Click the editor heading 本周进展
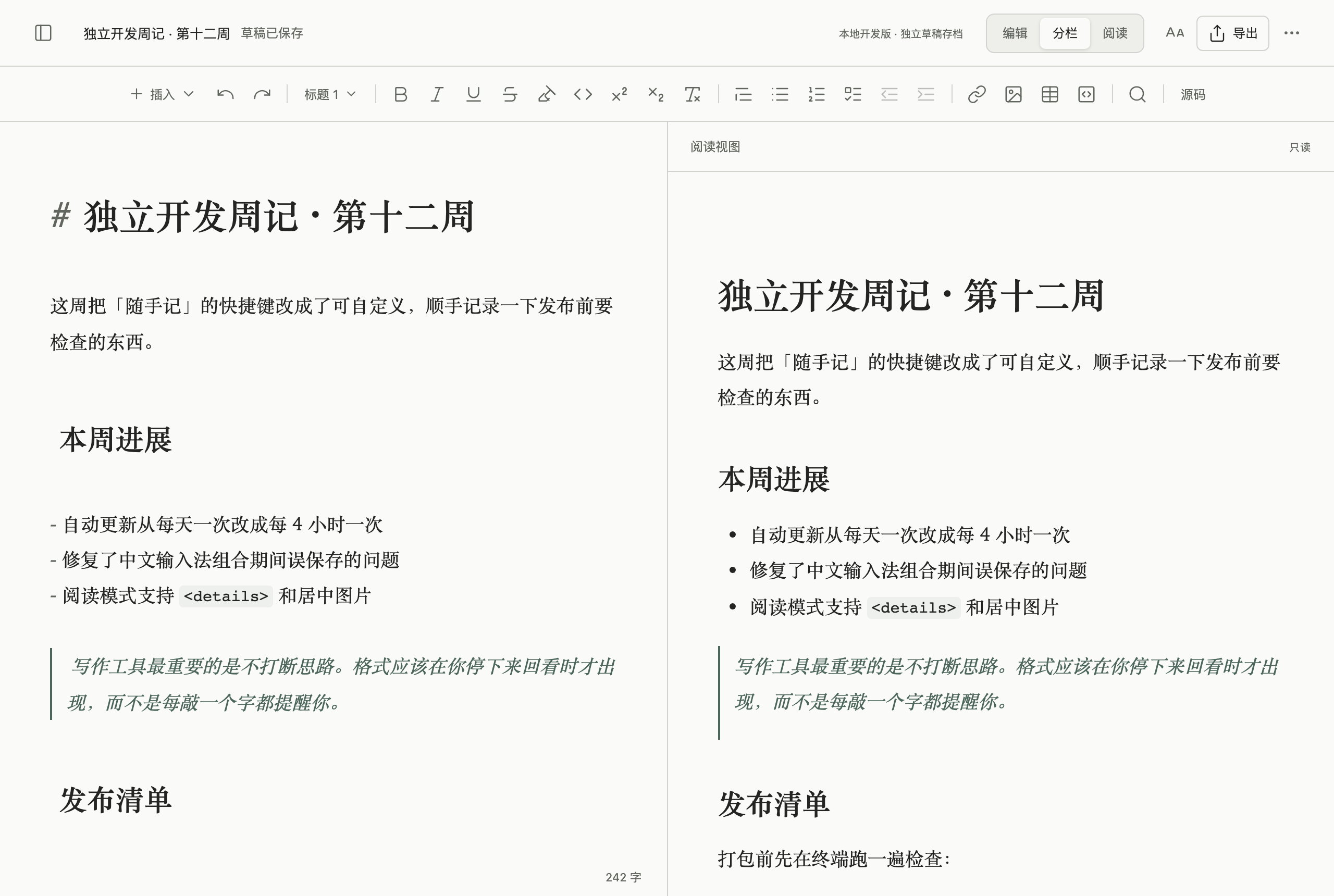Image resolution: width=1334 pixels, height=896 pixels. tap(116, 440)
